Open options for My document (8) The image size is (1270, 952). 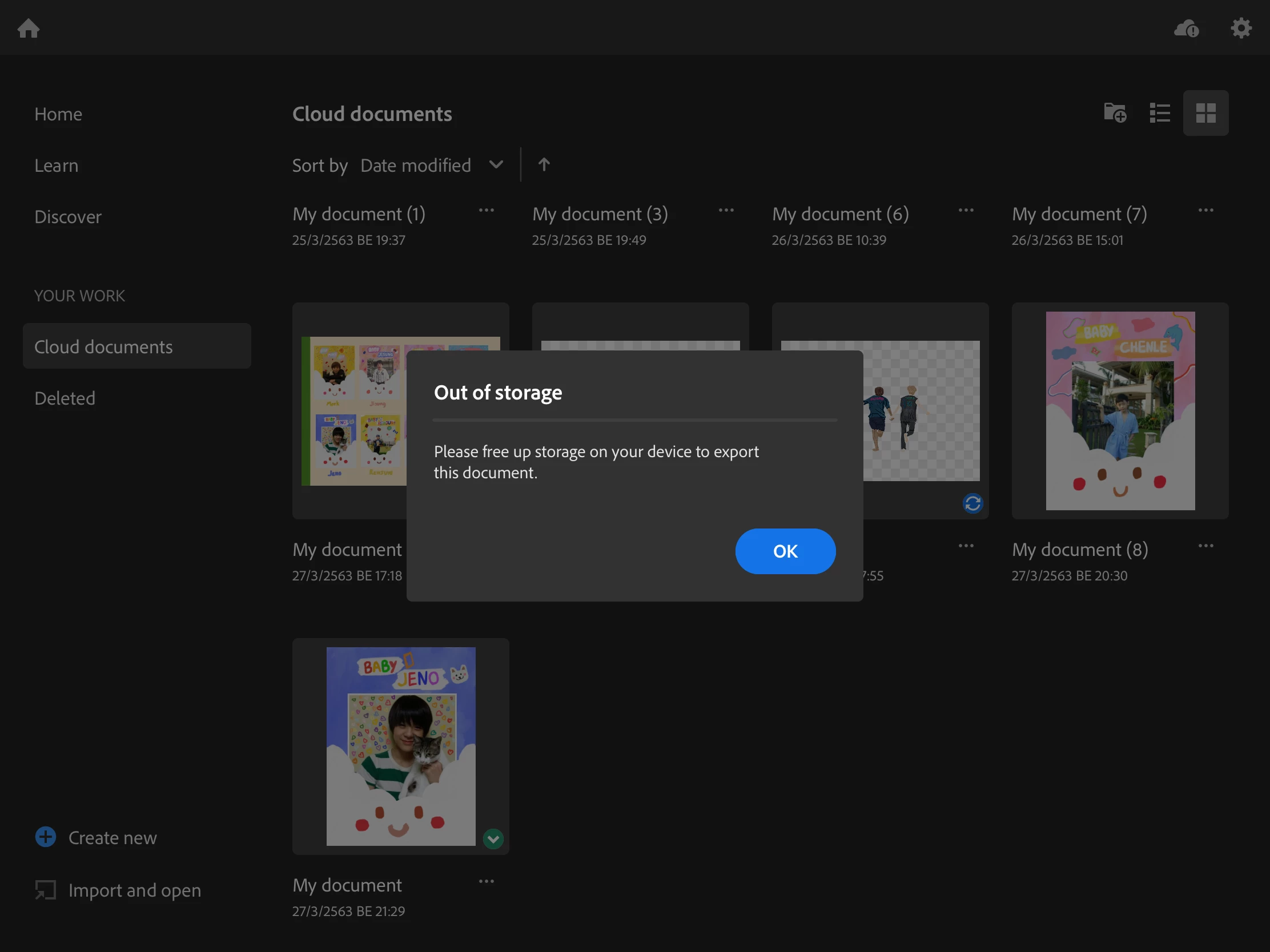[1205, 546]
